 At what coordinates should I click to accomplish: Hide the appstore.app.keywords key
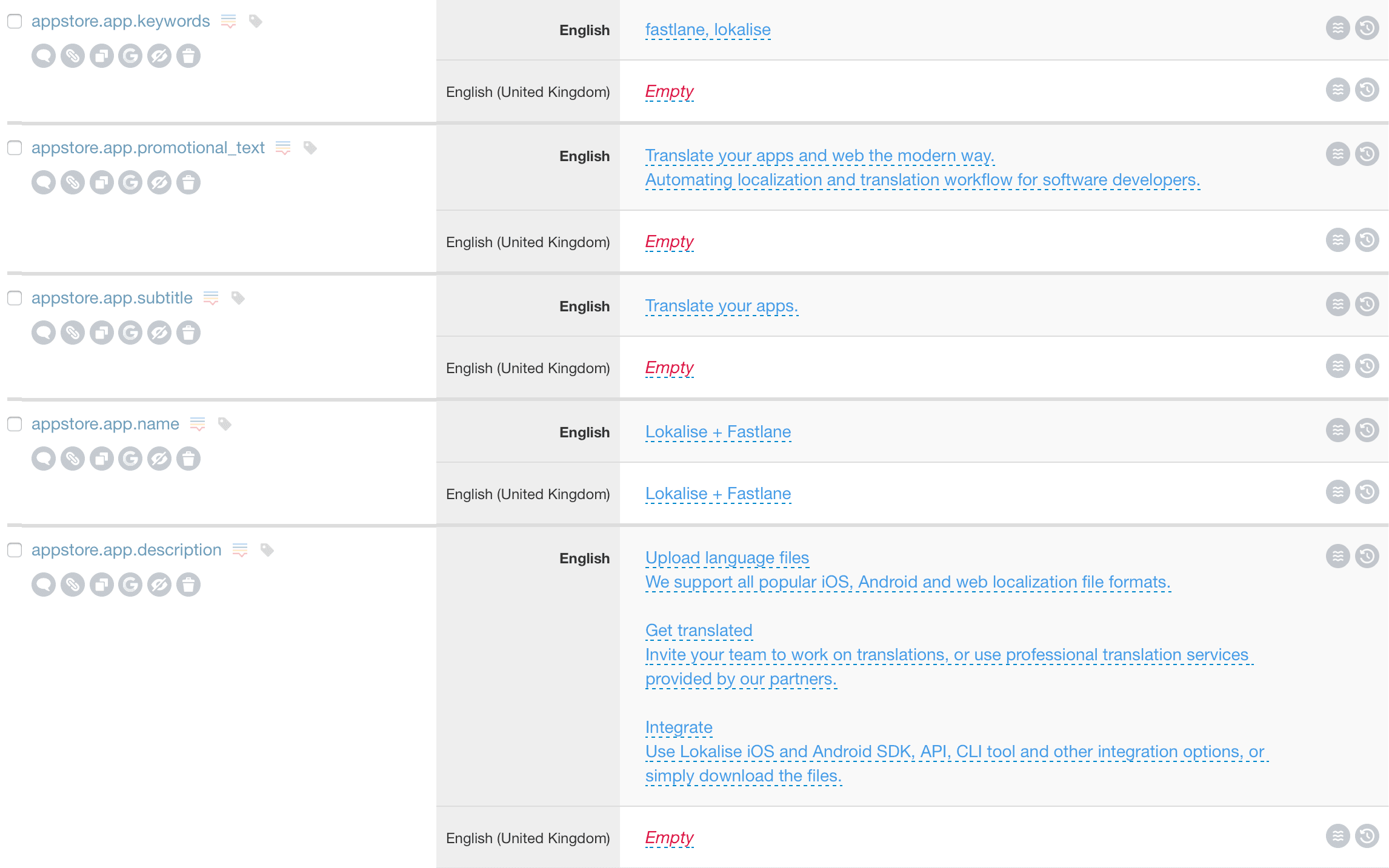pyautogui.click(x=159, y=56)
